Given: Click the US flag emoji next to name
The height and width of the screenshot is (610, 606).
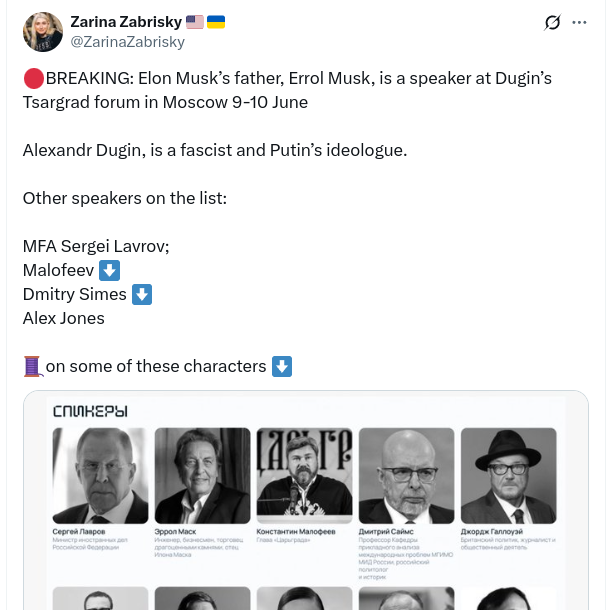Looking at the screenshot, I should pos(194,22).
